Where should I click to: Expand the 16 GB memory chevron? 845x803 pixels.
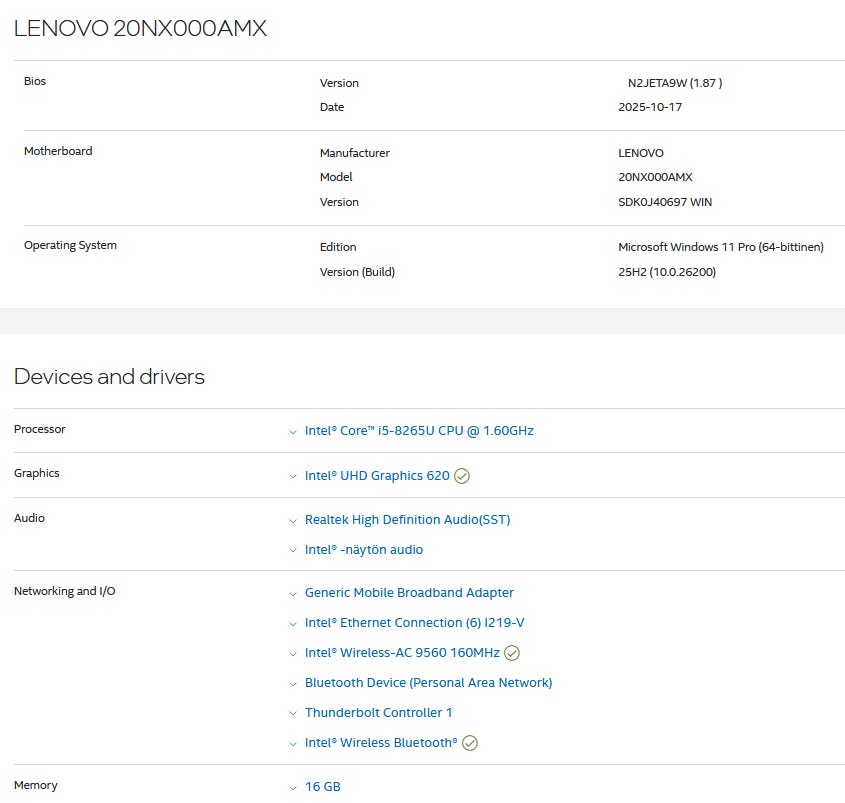tap(293, 788)
